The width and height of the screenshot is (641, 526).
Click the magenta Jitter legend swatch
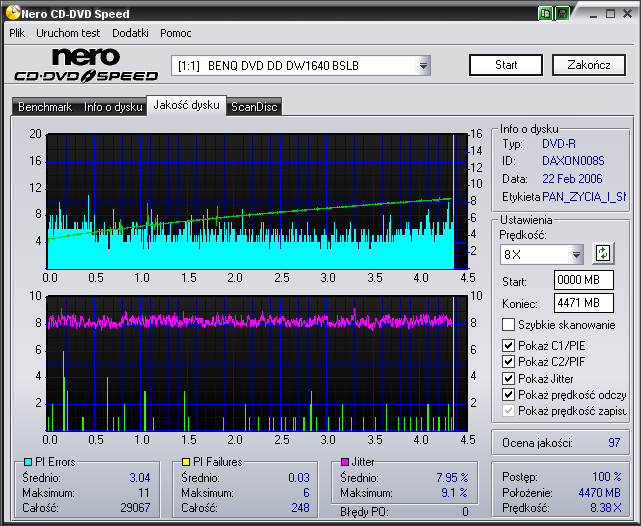point(345,462)
